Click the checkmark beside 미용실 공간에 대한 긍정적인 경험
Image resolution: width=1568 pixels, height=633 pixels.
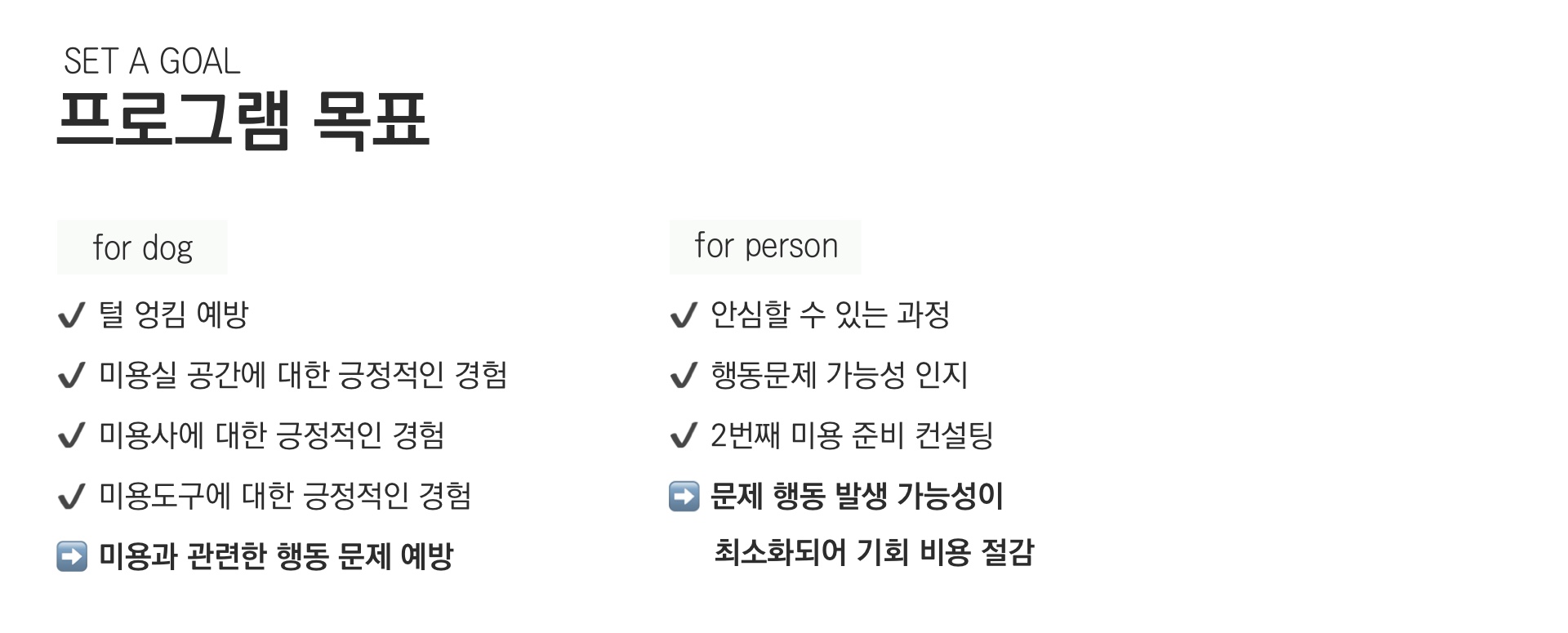(x=72, y=376)
